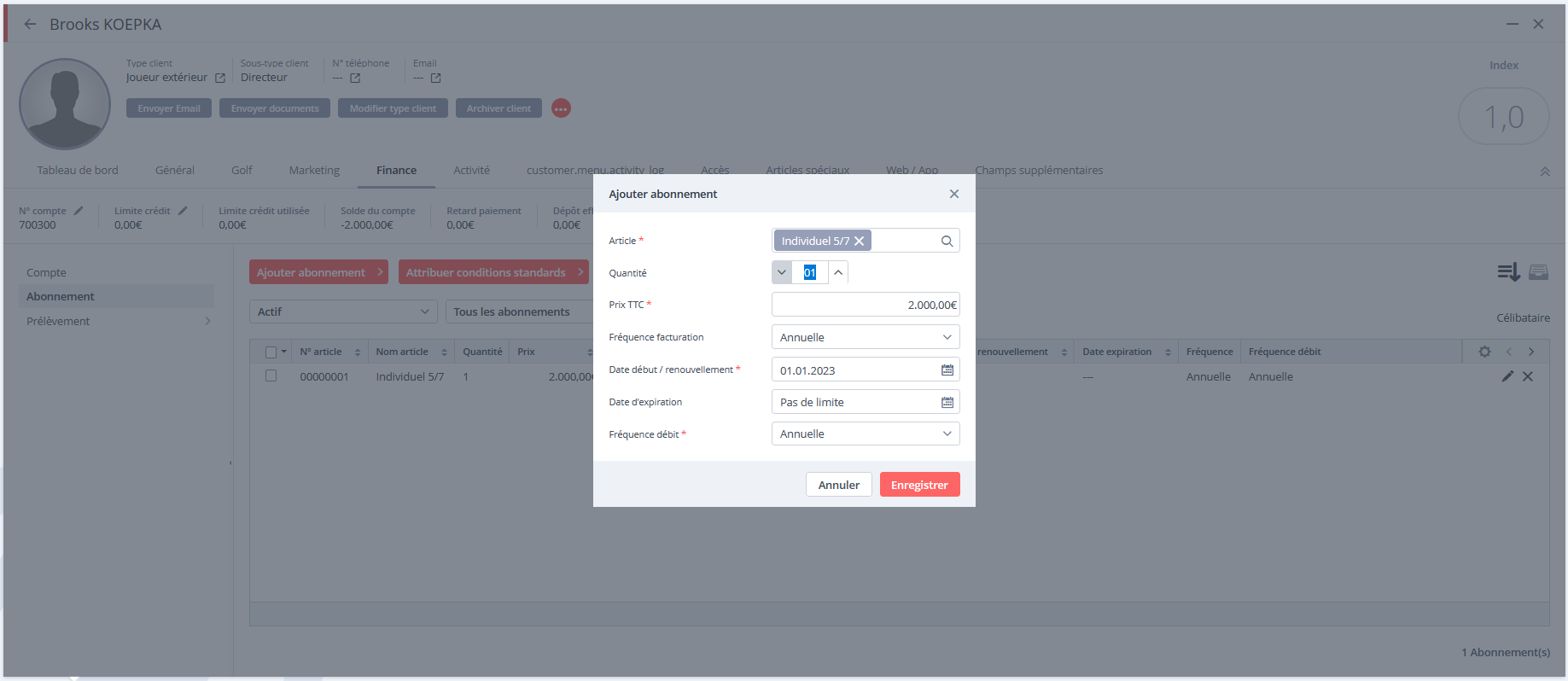
Task: Click Enregistrer to save the subscription
Action: tap(919, 485)
